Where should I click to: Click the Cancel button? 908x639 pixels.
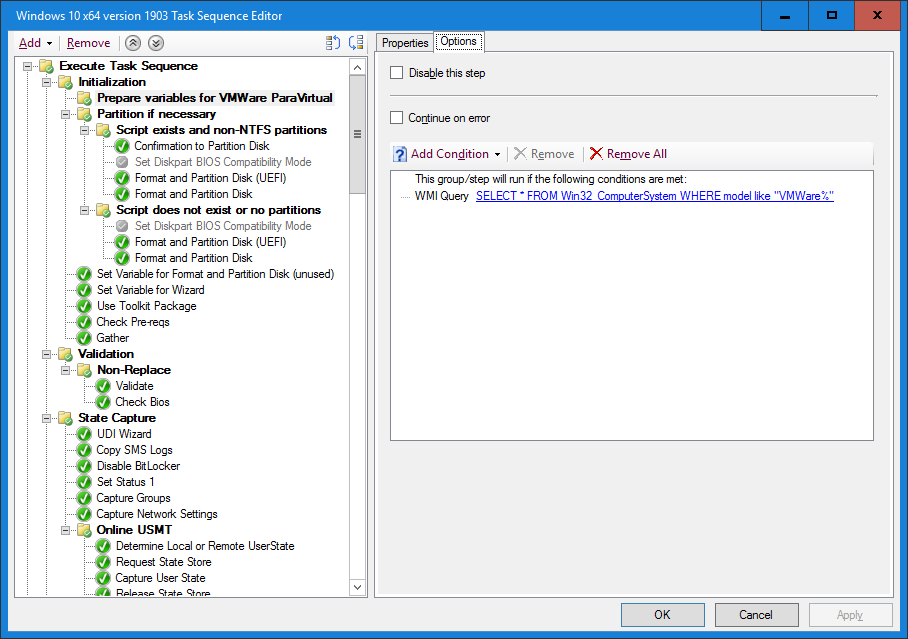(756, 615)
